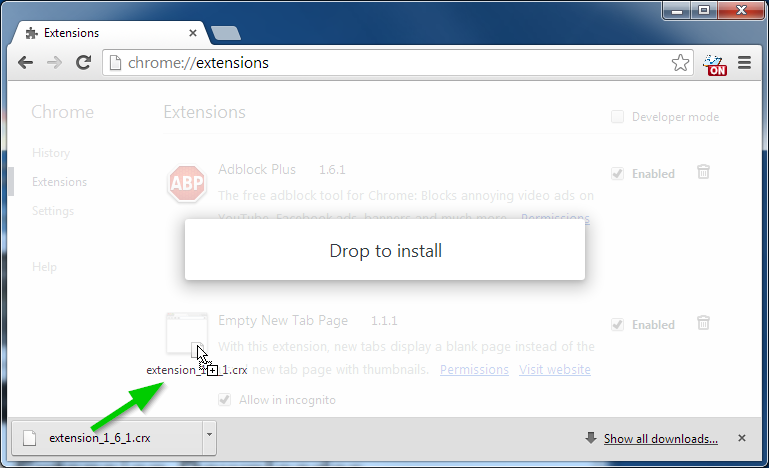The image size is (769, 468).
Task: Click Show all downloads link
Action: [x=660, y=438]
